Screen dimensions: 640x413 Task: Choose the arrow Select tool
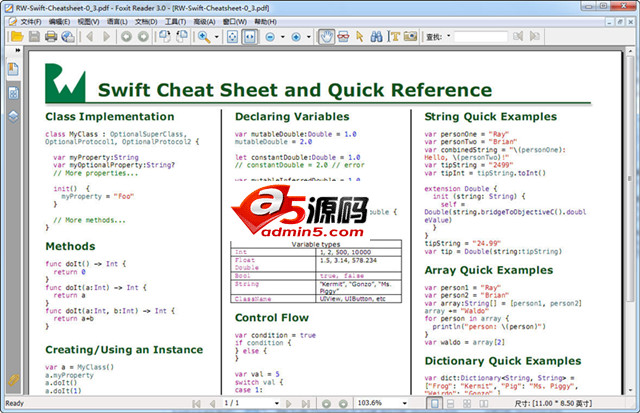pos(360,37)
